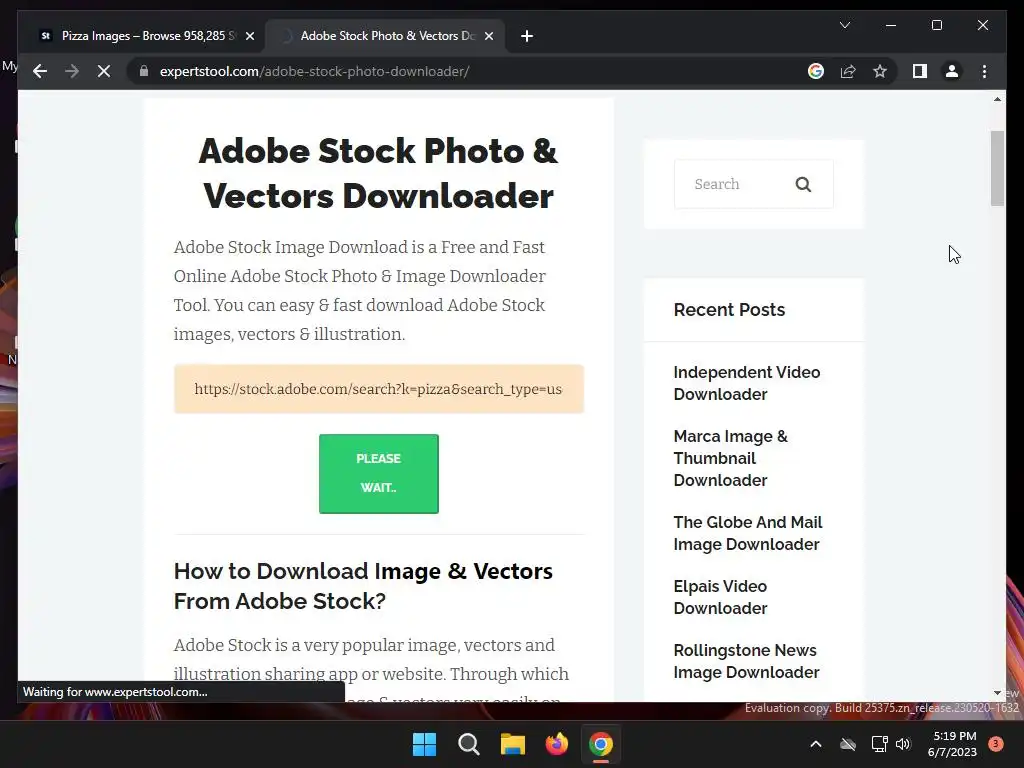Close the Adobe Stock Photo & Vectors tab
Image resolution: width=1024 pixels, height=768 pixels.
(x=488, y=36)
